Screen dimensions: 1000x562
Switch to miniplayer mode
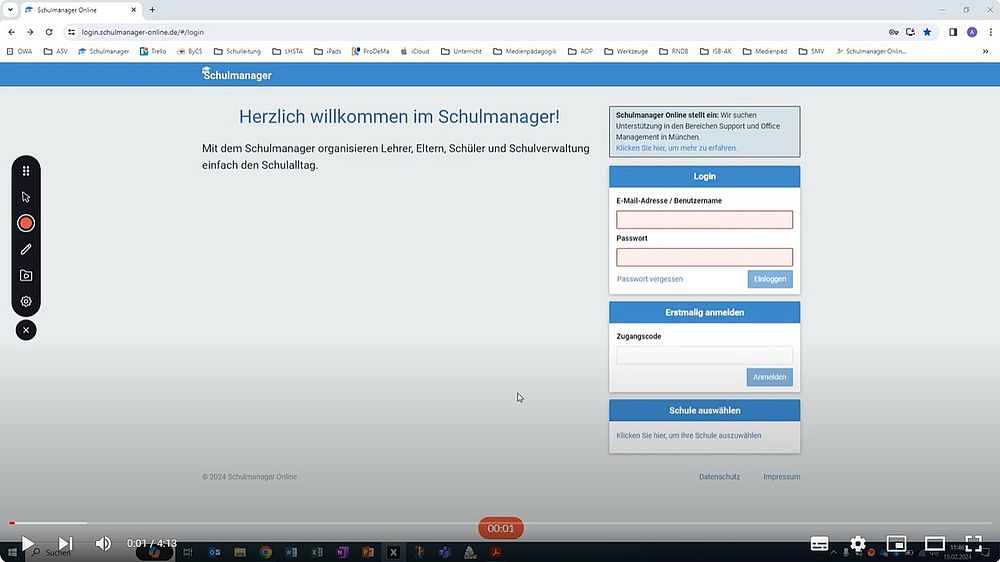(x=896, y=544)
